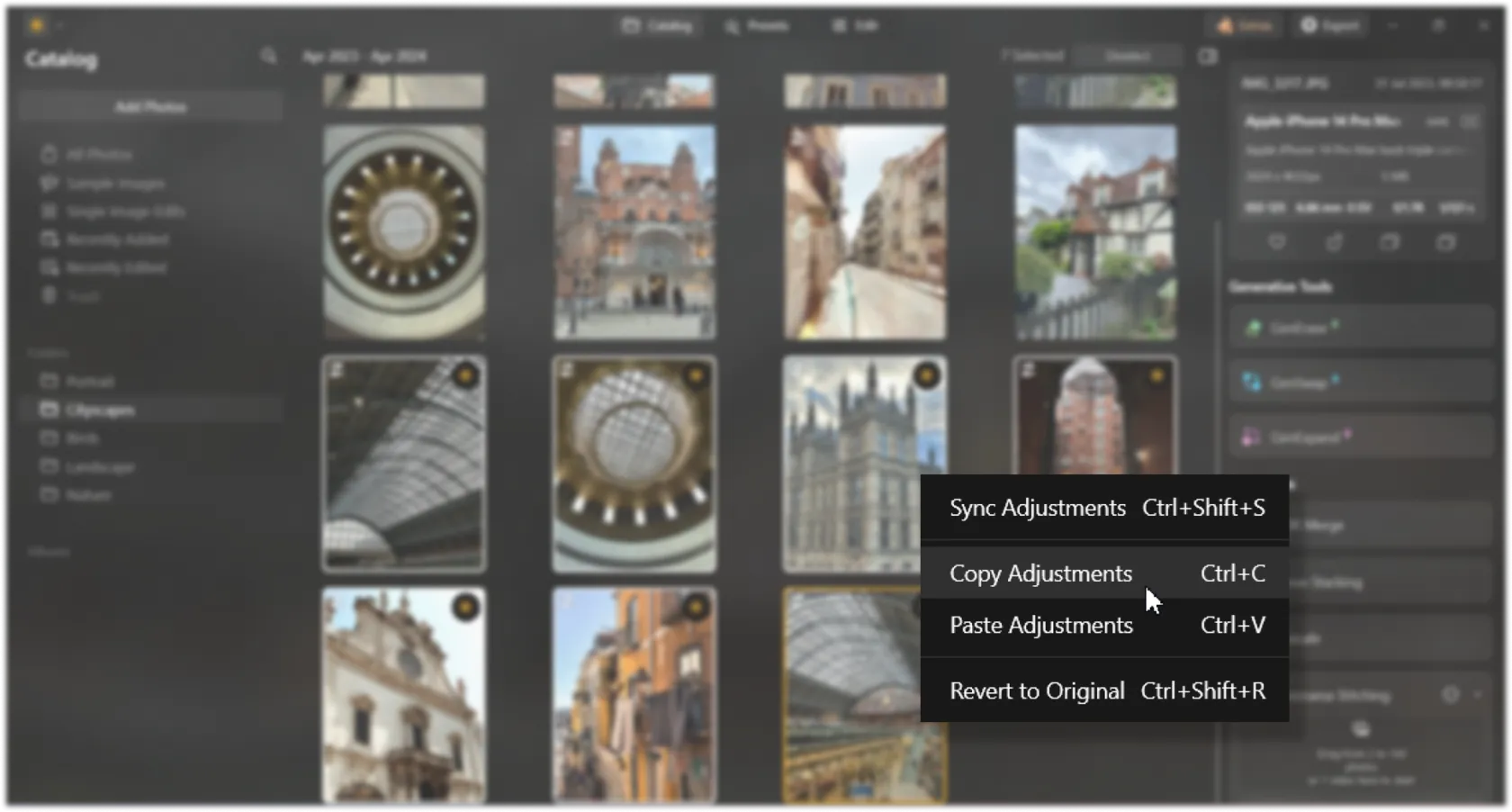Switch to the Presets tab
This screenshot has width=1512, height=812.
pyautogui.click(x=757, y=26)
